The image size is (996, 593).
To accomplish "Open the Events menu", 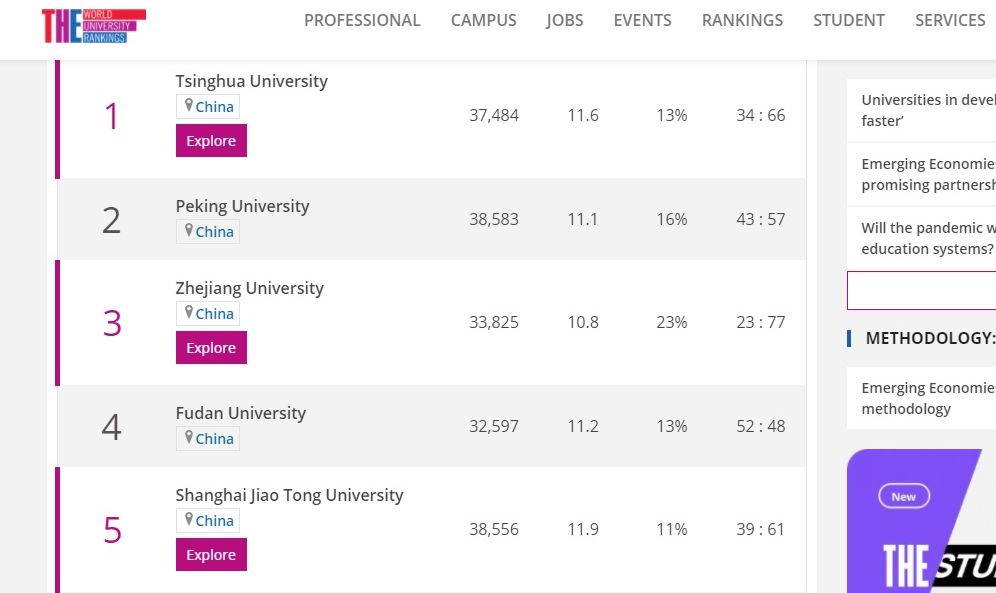I will 643,20.
